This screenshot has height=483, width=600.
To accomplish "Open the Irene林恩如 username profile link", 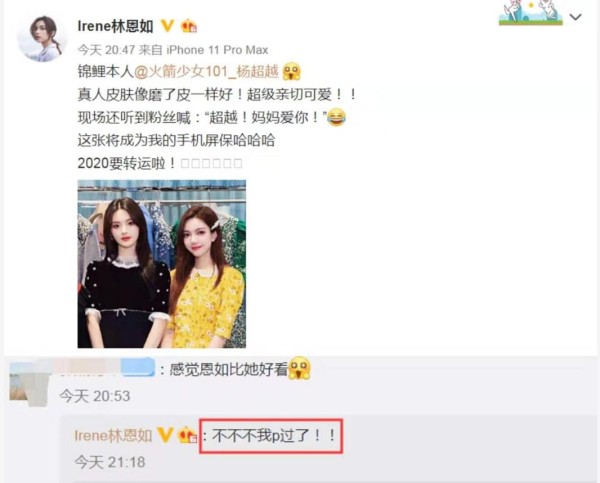I will click(x=115, y=26).
